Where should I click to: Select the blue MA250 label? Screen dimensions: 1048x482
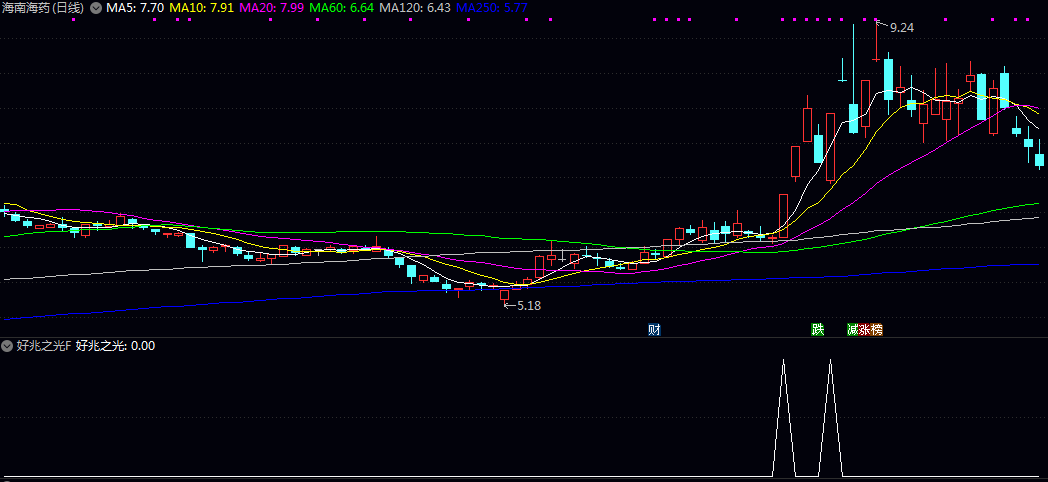pos(491,8)
